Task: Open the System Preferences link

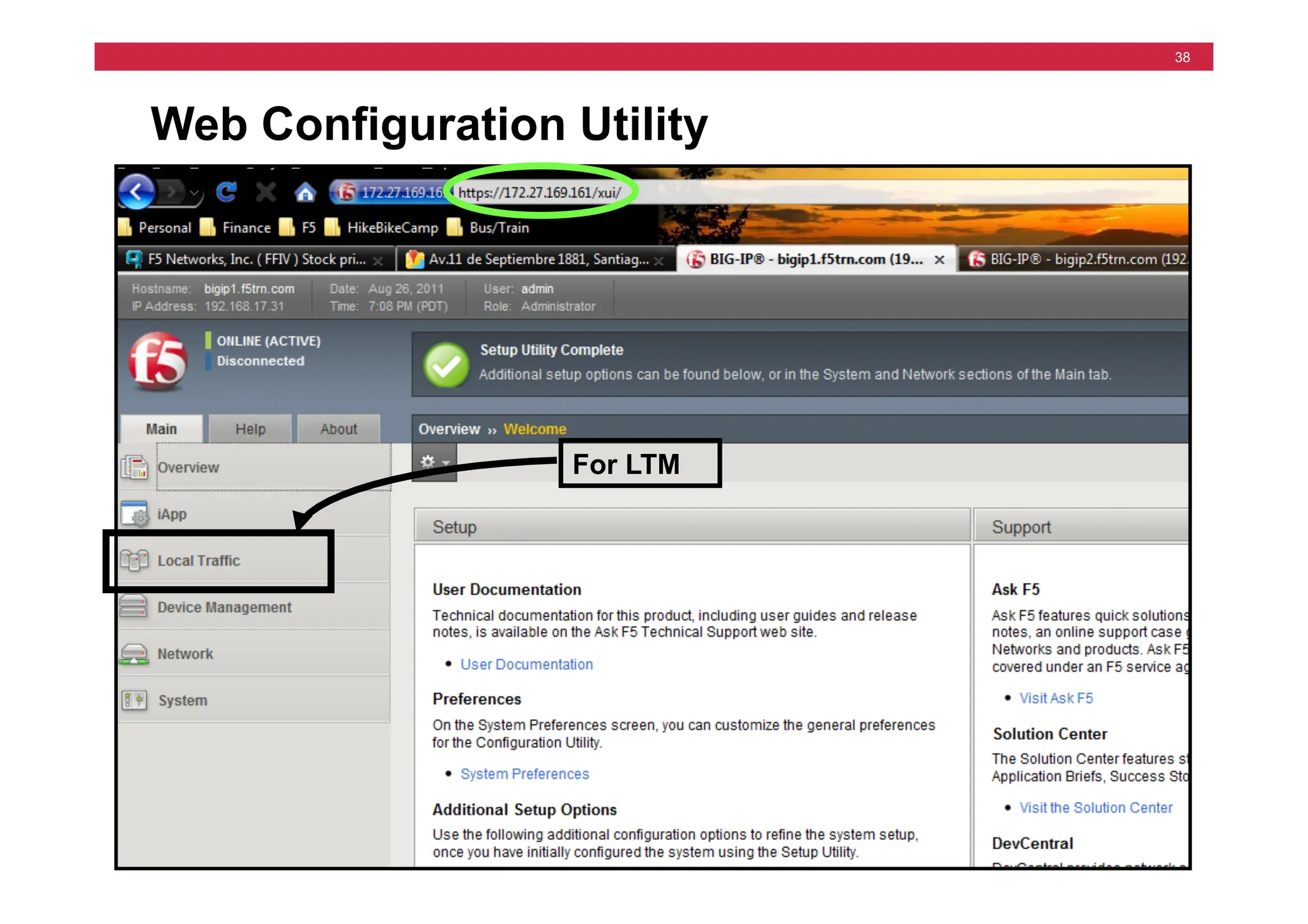Action: 525,774
